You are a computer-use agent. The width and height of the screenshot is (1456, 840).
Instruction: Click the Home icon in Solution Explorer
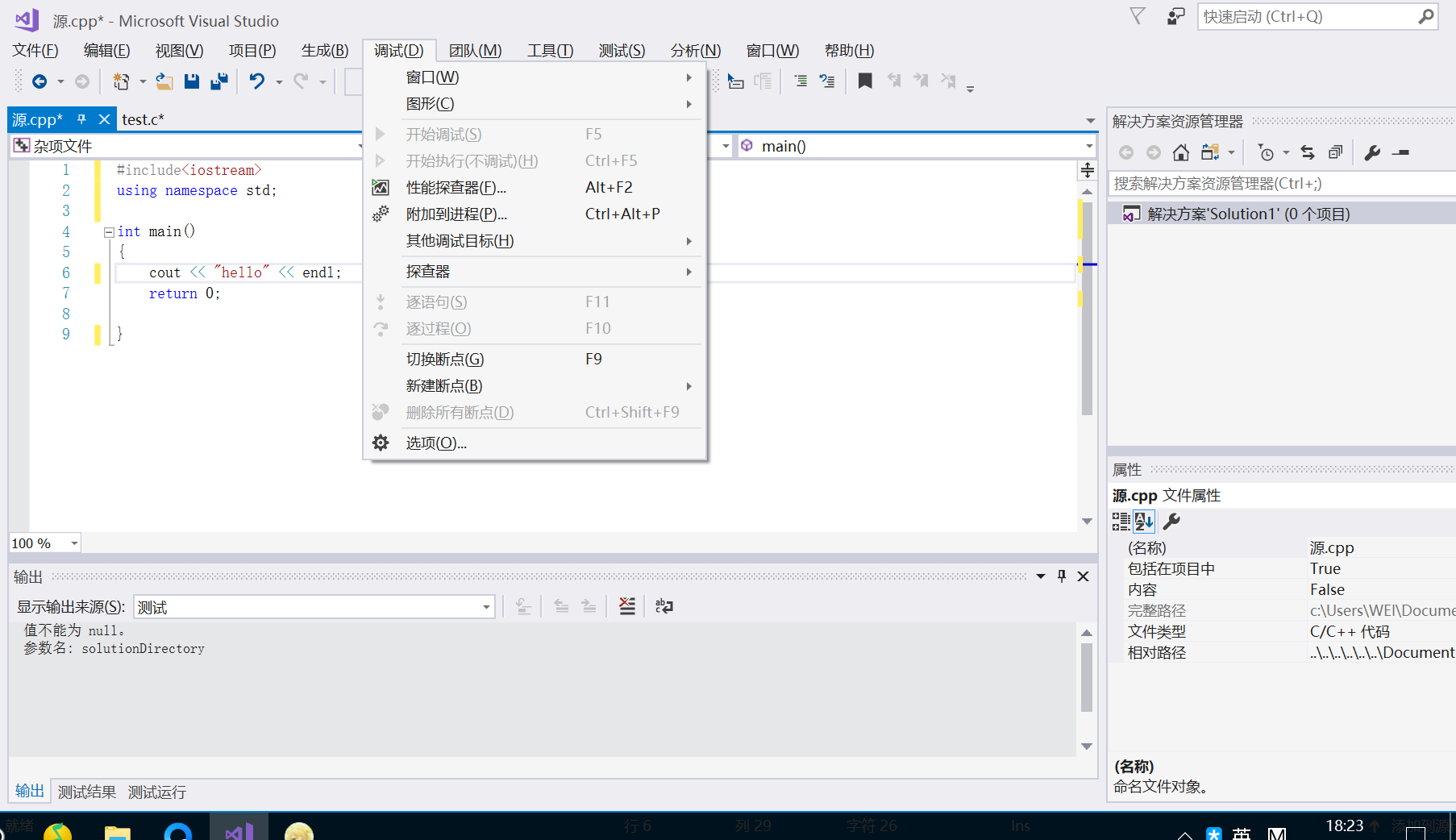1181,152
